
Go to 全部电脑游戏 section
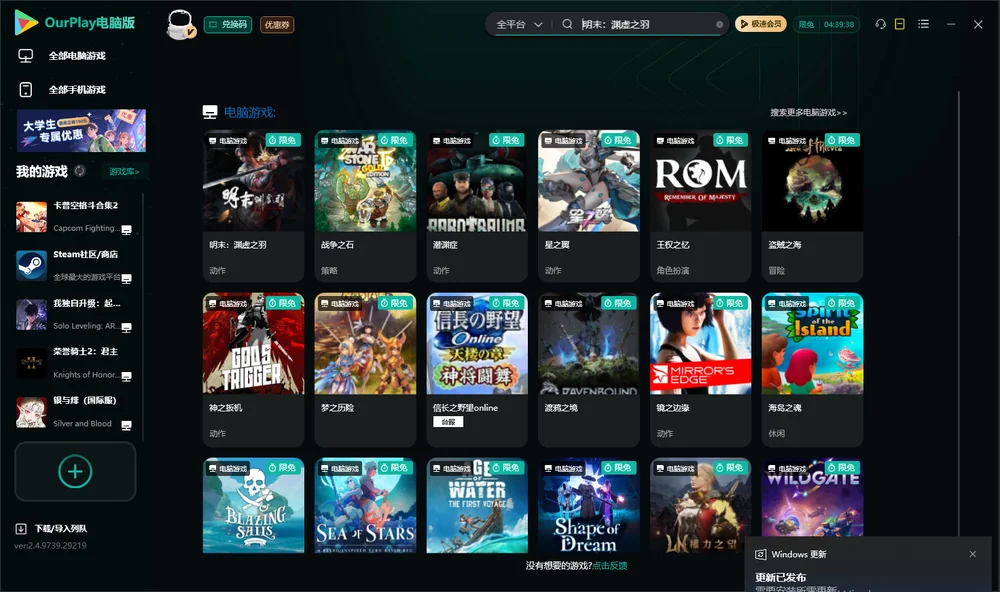(62, 56)
